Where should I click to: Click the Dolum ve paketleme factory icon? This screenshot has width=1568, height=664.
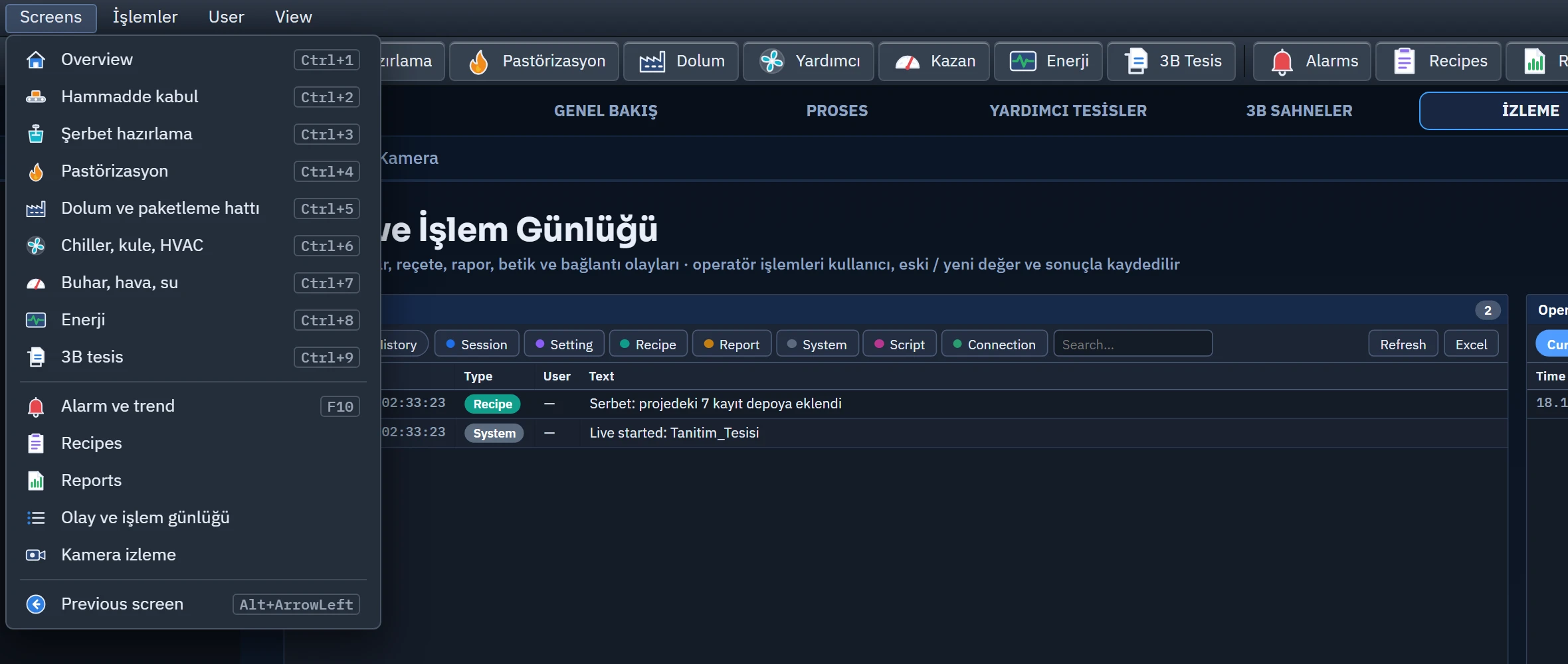pyautogui.click(x=36, y=208)
